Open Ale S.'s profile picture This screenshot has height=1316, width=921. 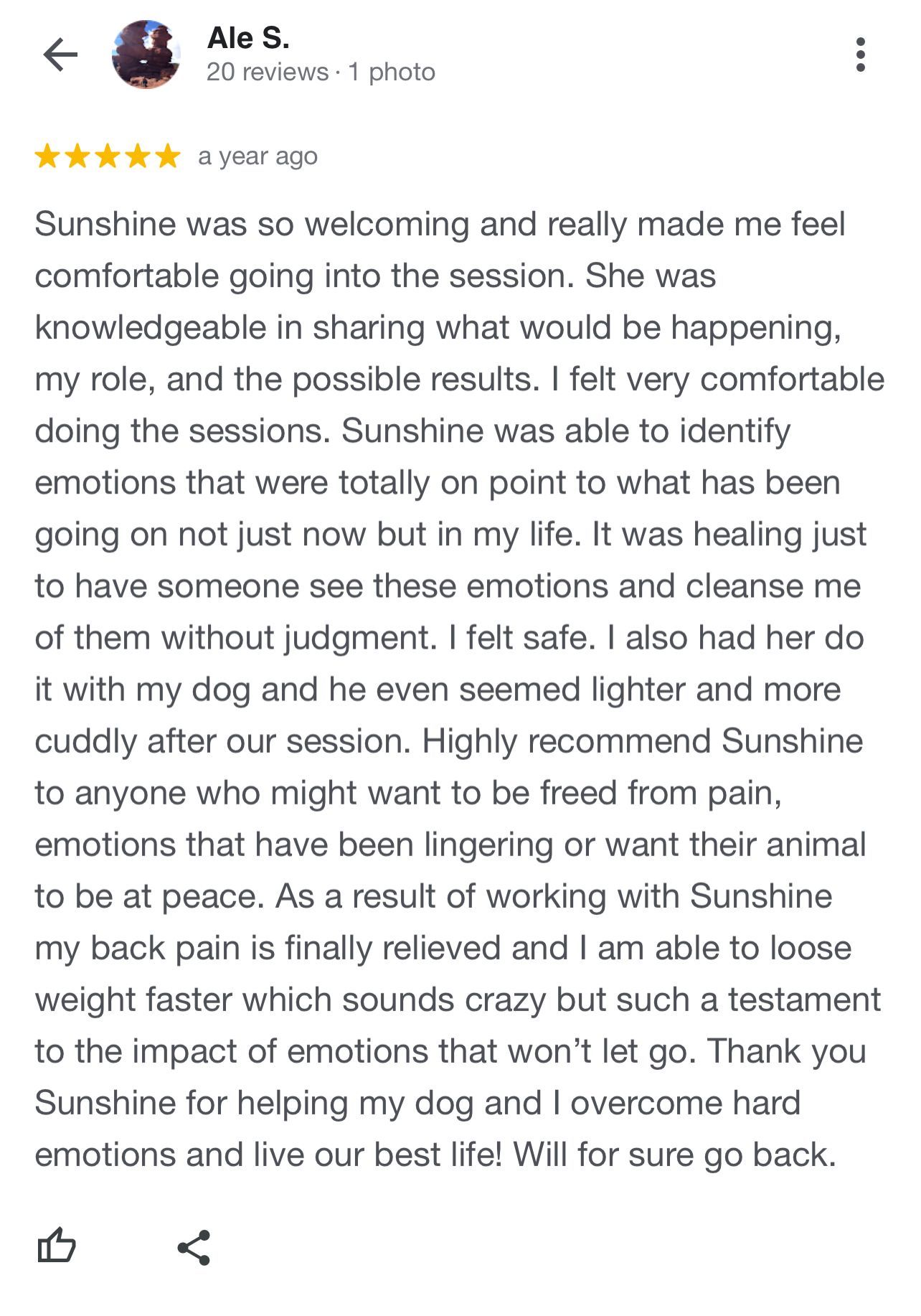(x=146, y=55)
